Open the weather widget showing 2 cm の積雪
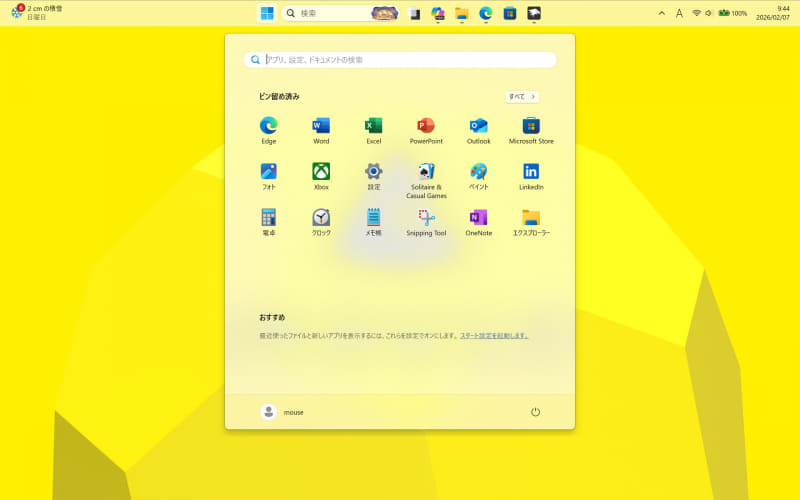Screen dimensions: 800x500 click(37, 13)
